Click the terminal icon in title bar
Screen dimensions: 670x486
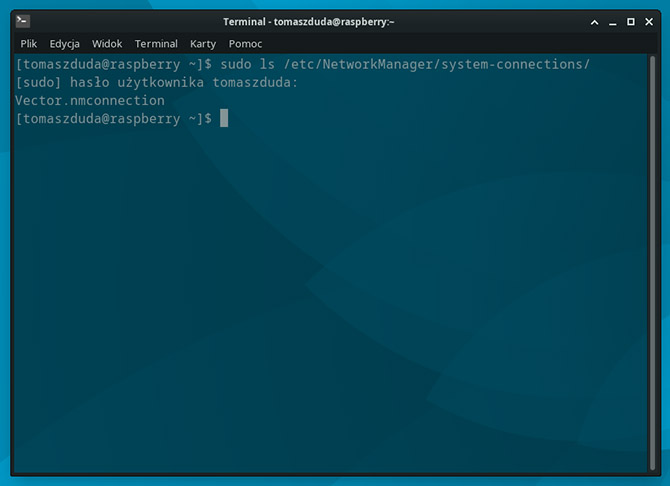click(23, 21)
